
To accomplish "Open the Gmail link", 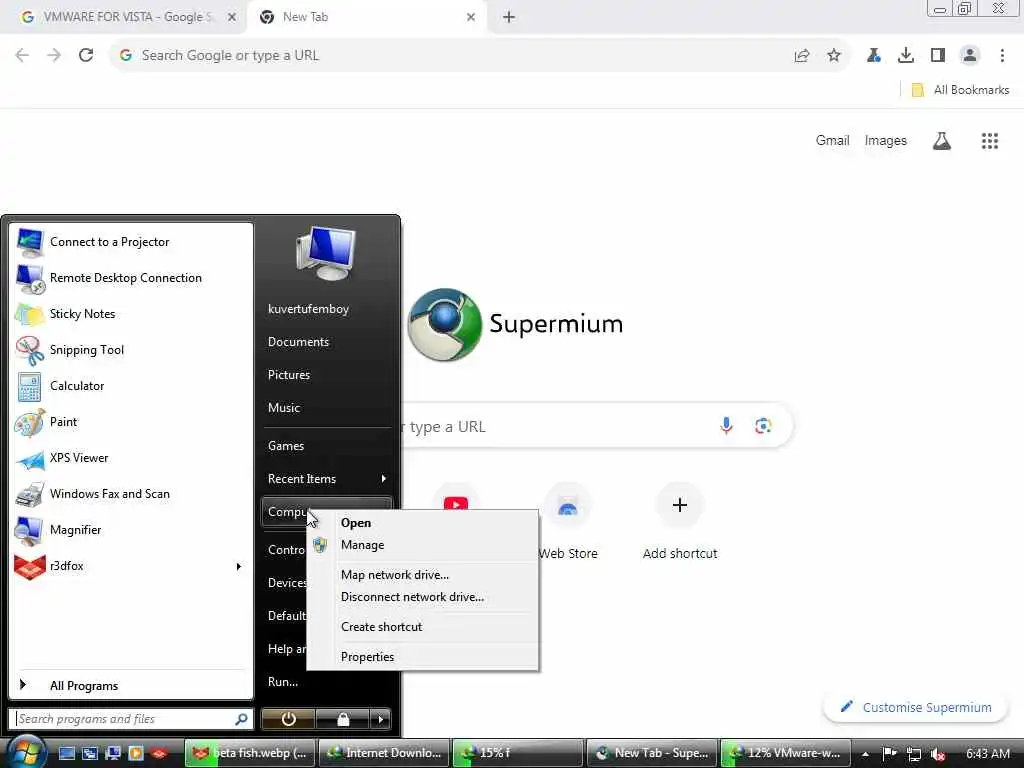I will 833,140.
